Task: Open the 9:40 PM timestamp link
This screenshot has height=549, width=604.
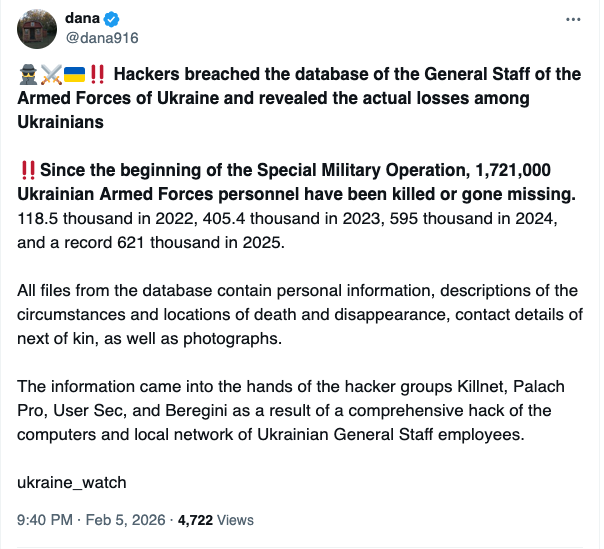Action: pos(46,520)
